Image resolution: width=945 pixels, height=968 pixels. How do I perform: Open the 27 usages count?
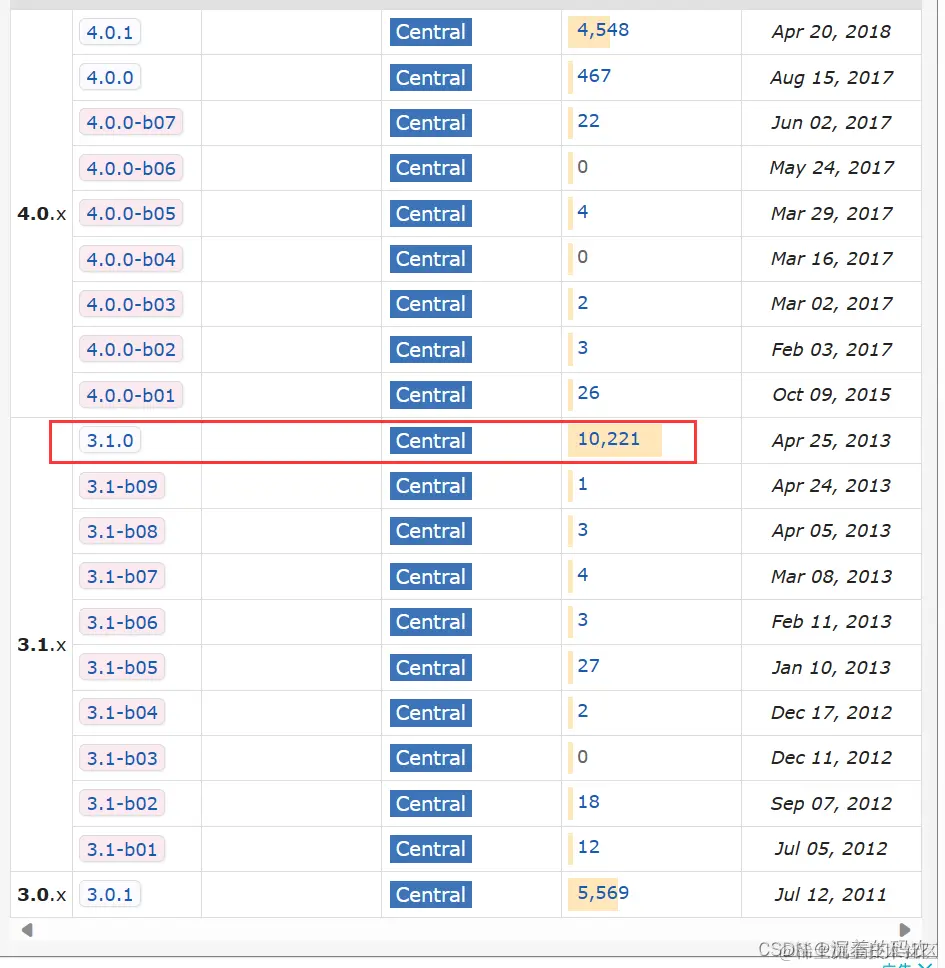[x=588, y=666]
